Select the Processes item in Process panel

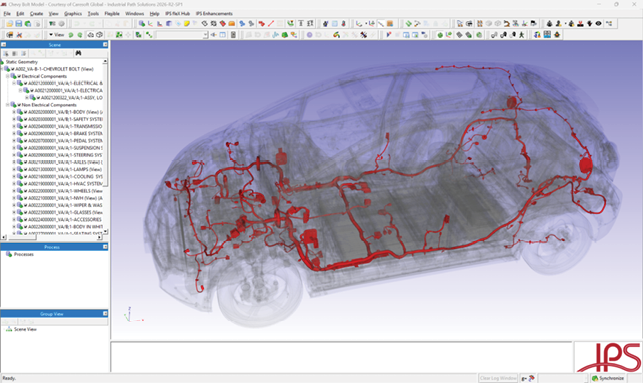coord(23,254)
